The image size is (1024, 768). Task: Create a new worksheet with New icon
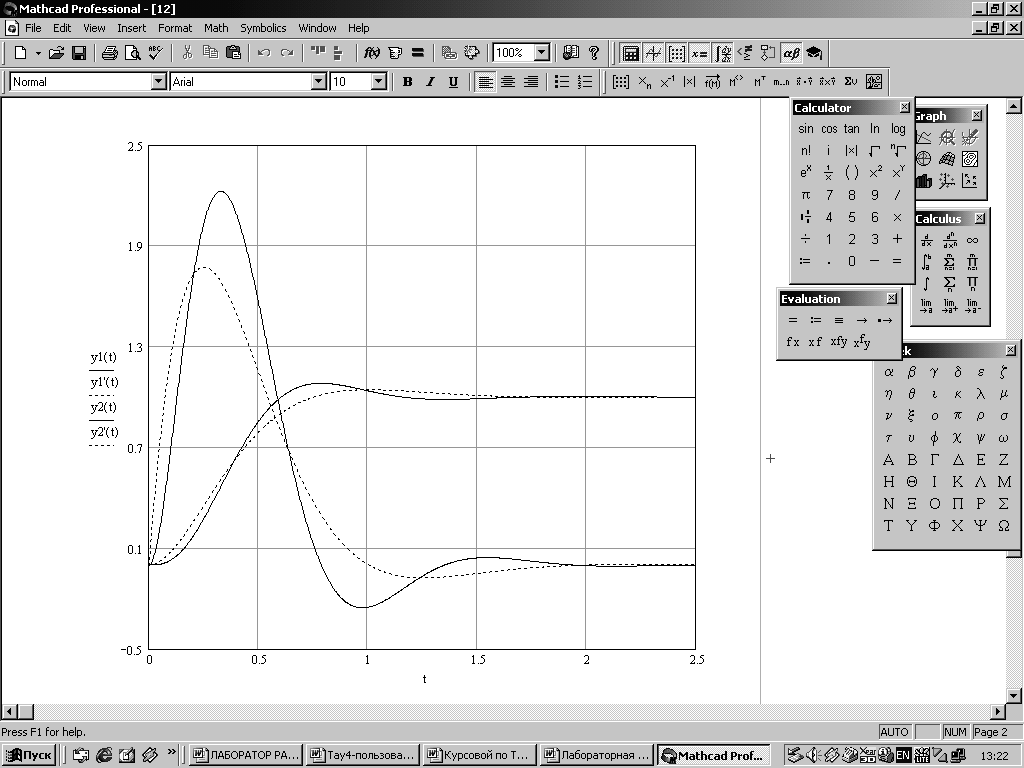tap(20, 53)
